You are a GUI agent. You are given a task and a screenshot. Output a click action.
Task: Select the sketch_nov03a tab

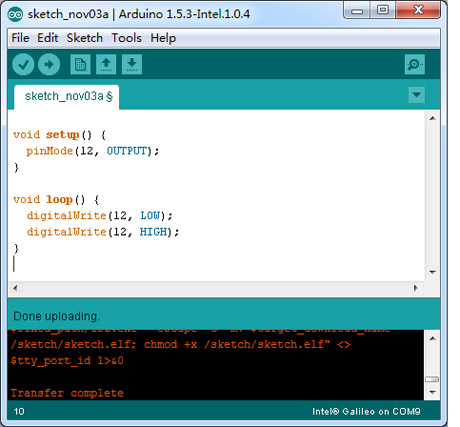point(66,97)
